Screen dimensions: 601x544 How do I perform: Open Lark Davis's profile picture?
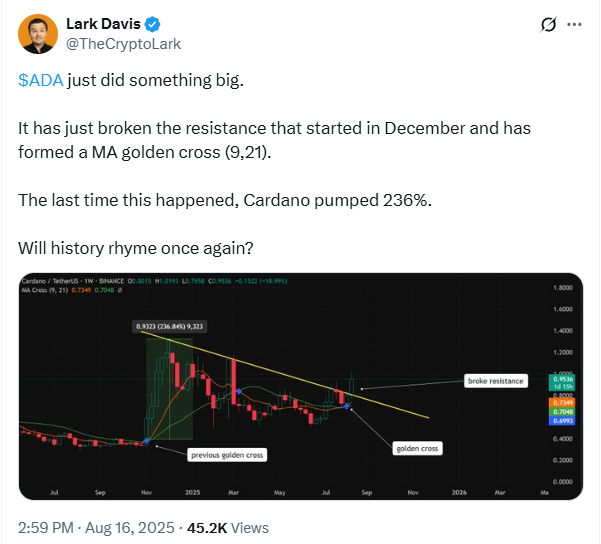tap(36, 34)
